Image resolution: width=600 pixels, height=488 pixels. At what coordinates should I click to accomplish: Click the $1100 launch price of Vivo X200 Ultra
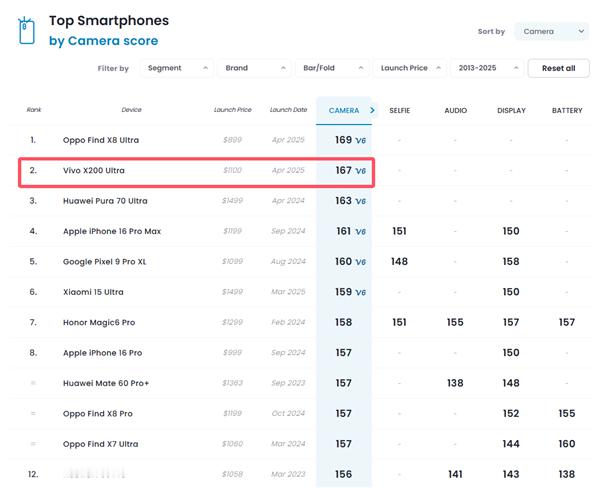pyautogui.click(x=233, y=170)
